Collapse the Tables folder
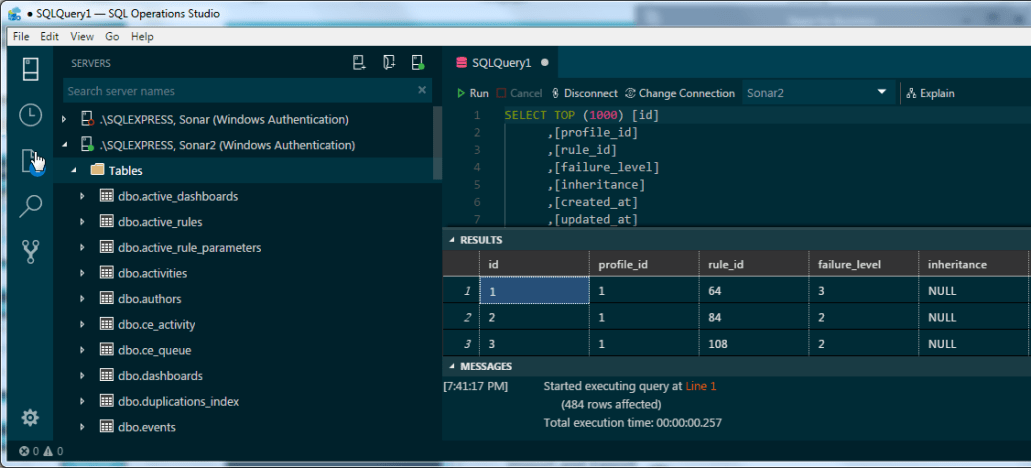The width and height of the screenshot is (1031, 468). 74,171
